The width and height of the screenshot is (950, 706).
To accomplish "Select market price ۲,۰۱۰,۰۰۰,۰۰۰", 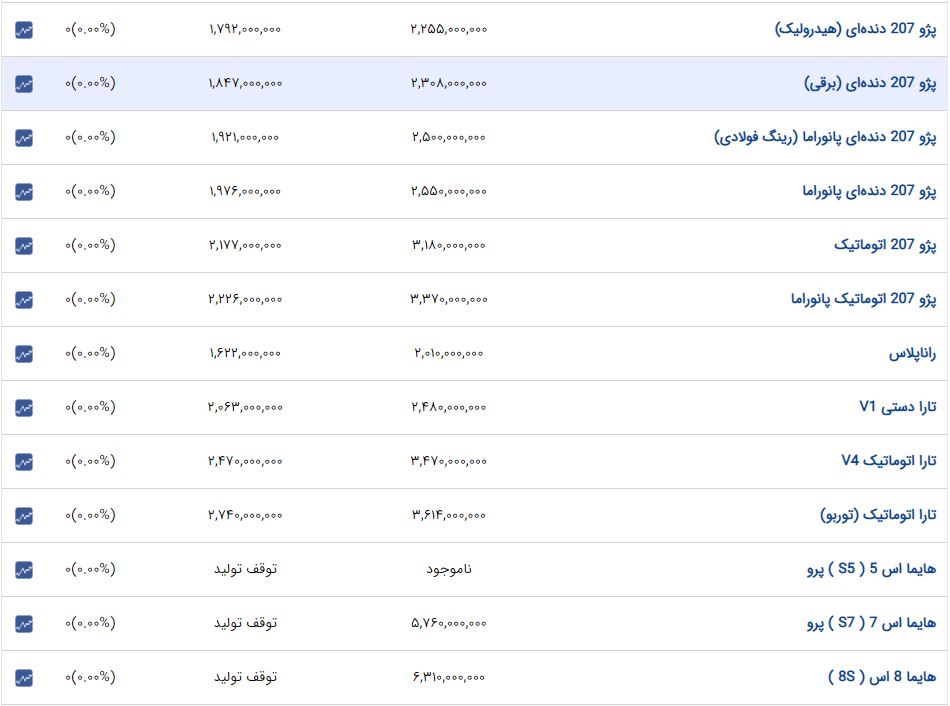I will coord(448,353).
